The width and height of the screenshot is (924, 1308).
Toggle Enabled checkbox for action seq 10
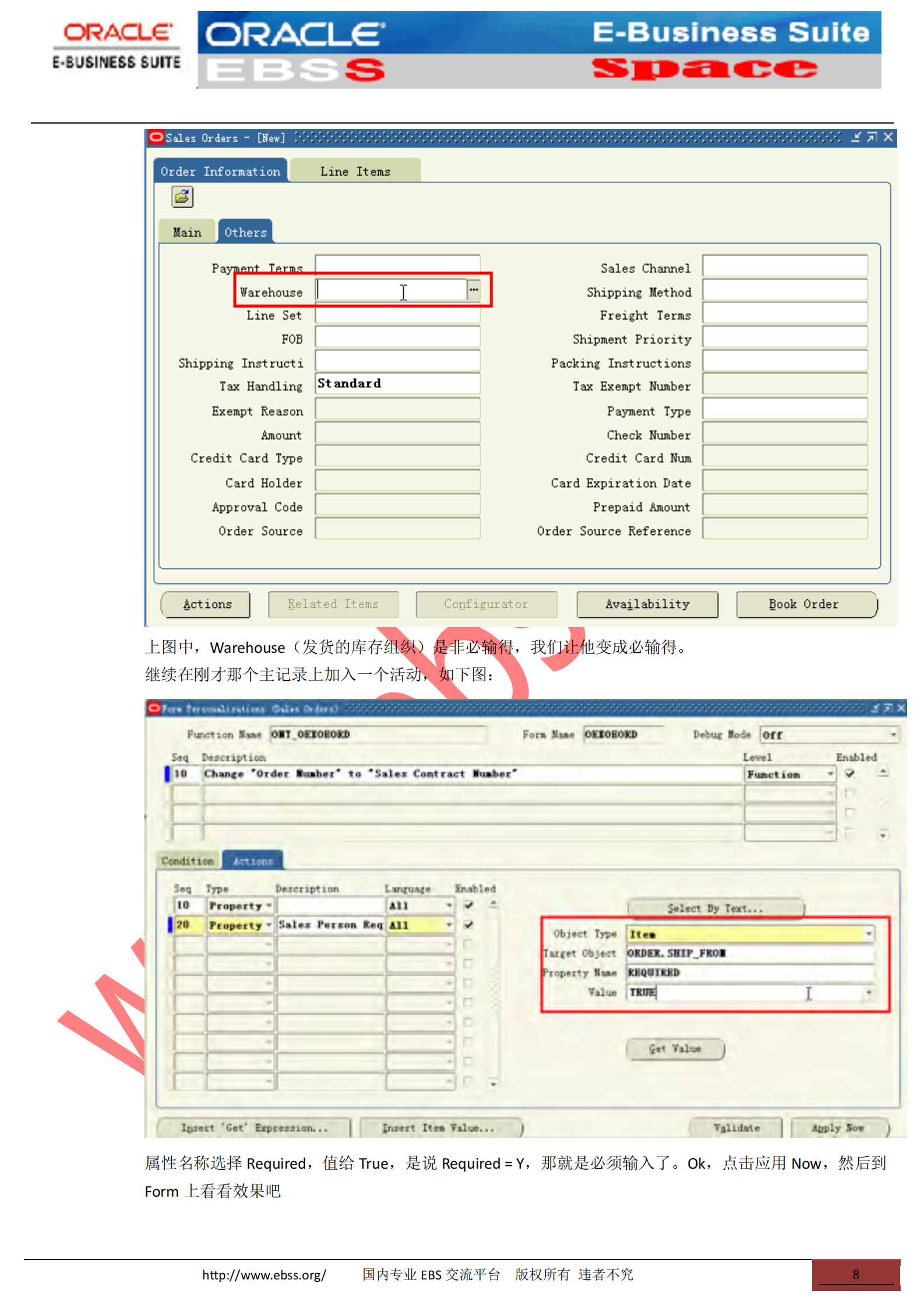(x=468, y=905)
